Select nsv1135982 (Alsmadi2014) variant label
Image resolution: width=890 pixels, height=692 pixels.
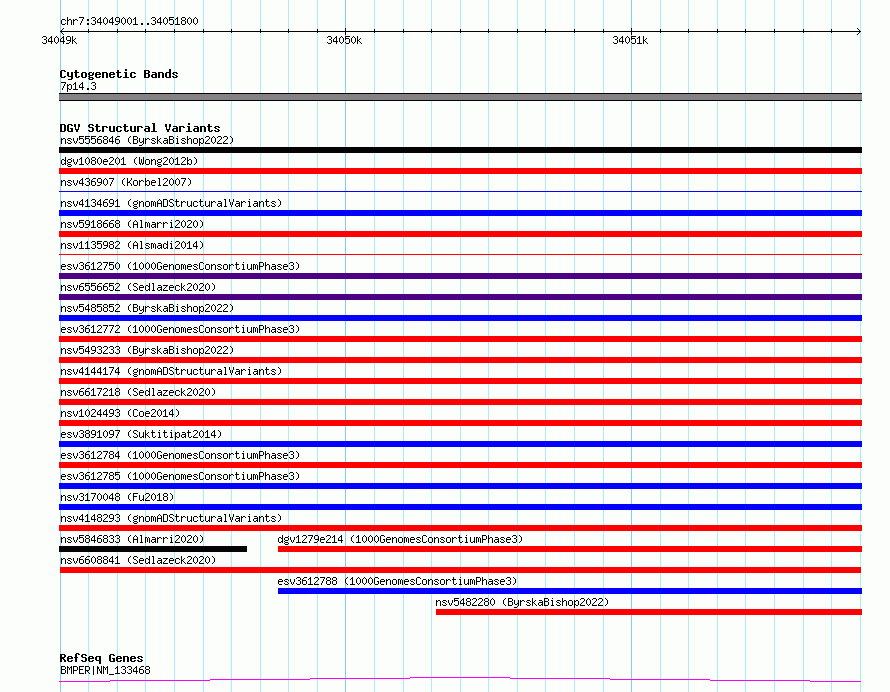click(x=132, y=245)
